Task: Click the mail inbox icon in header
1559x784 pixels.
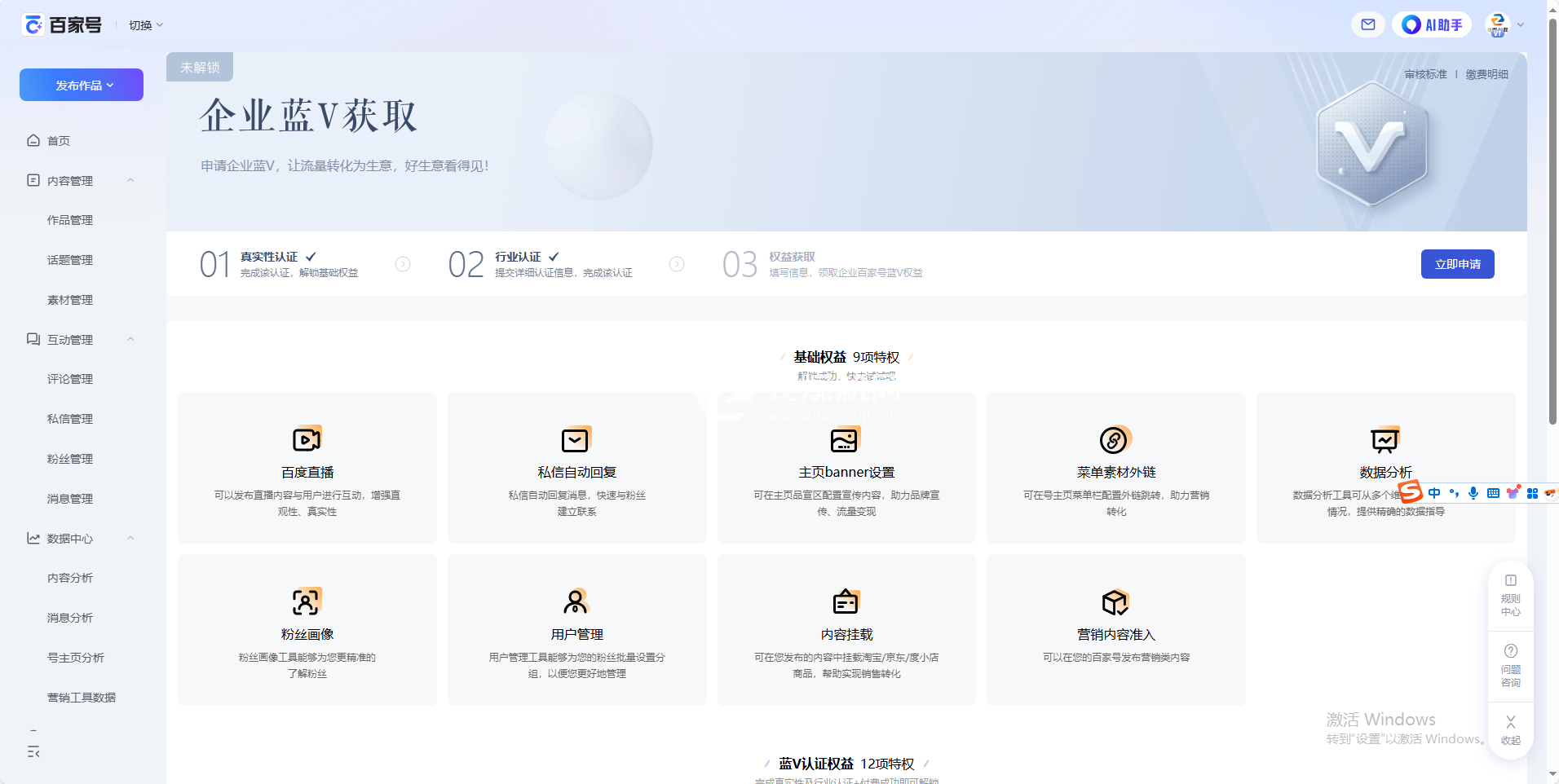Action: click(1367, 24)
